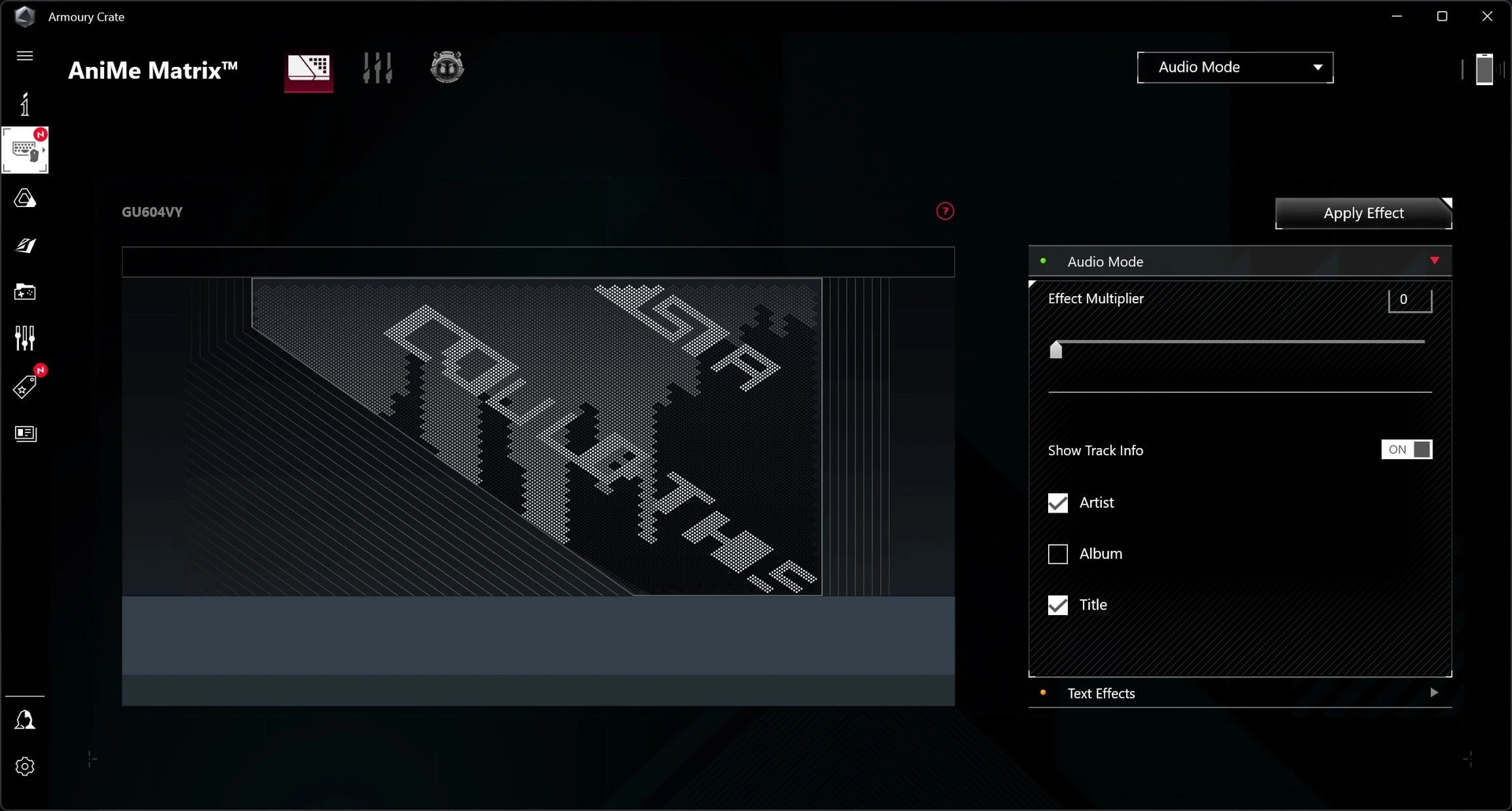Screen dimensions: 1512x811
Task: Open Scenario Profiles sliders sidebar icon
Action: point(25,339)
